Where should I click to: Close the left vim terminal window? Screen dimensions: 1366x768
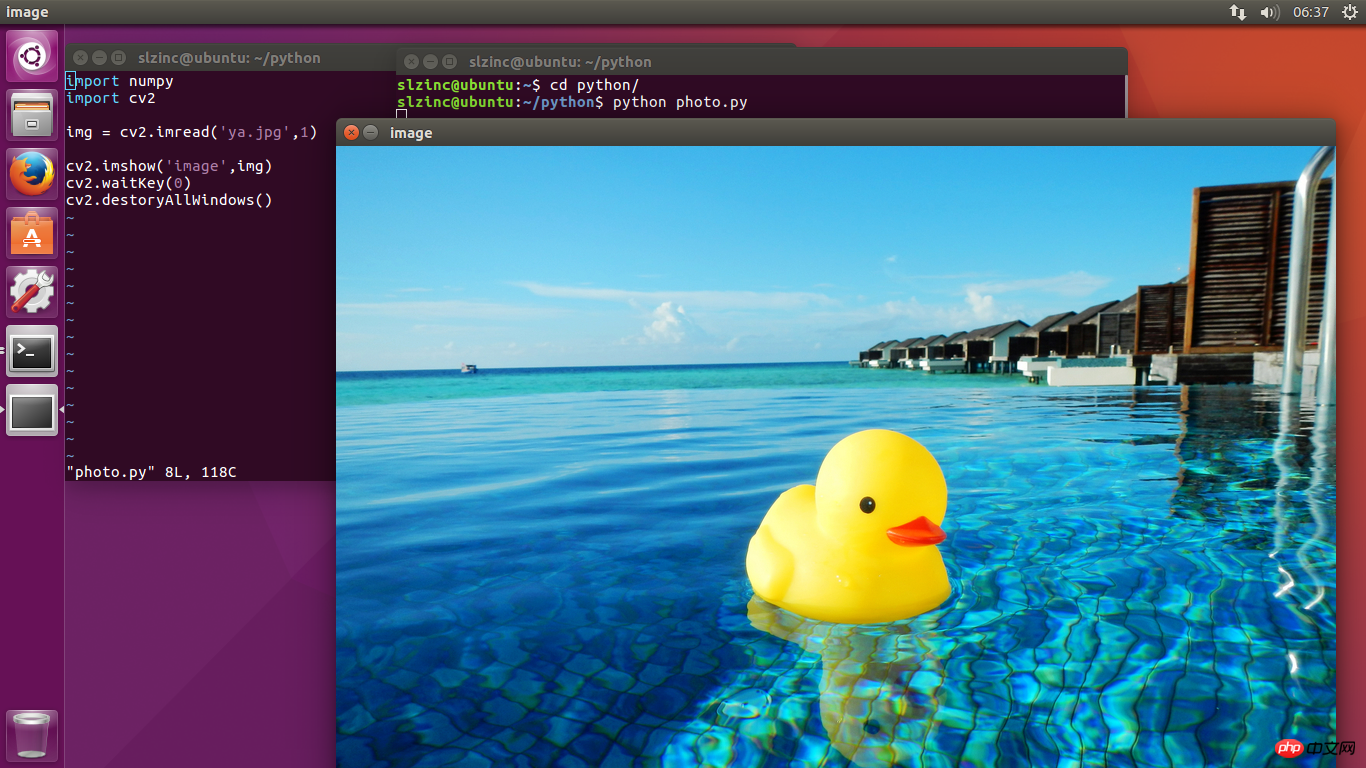pyautogui.click(x=80, y=58)
